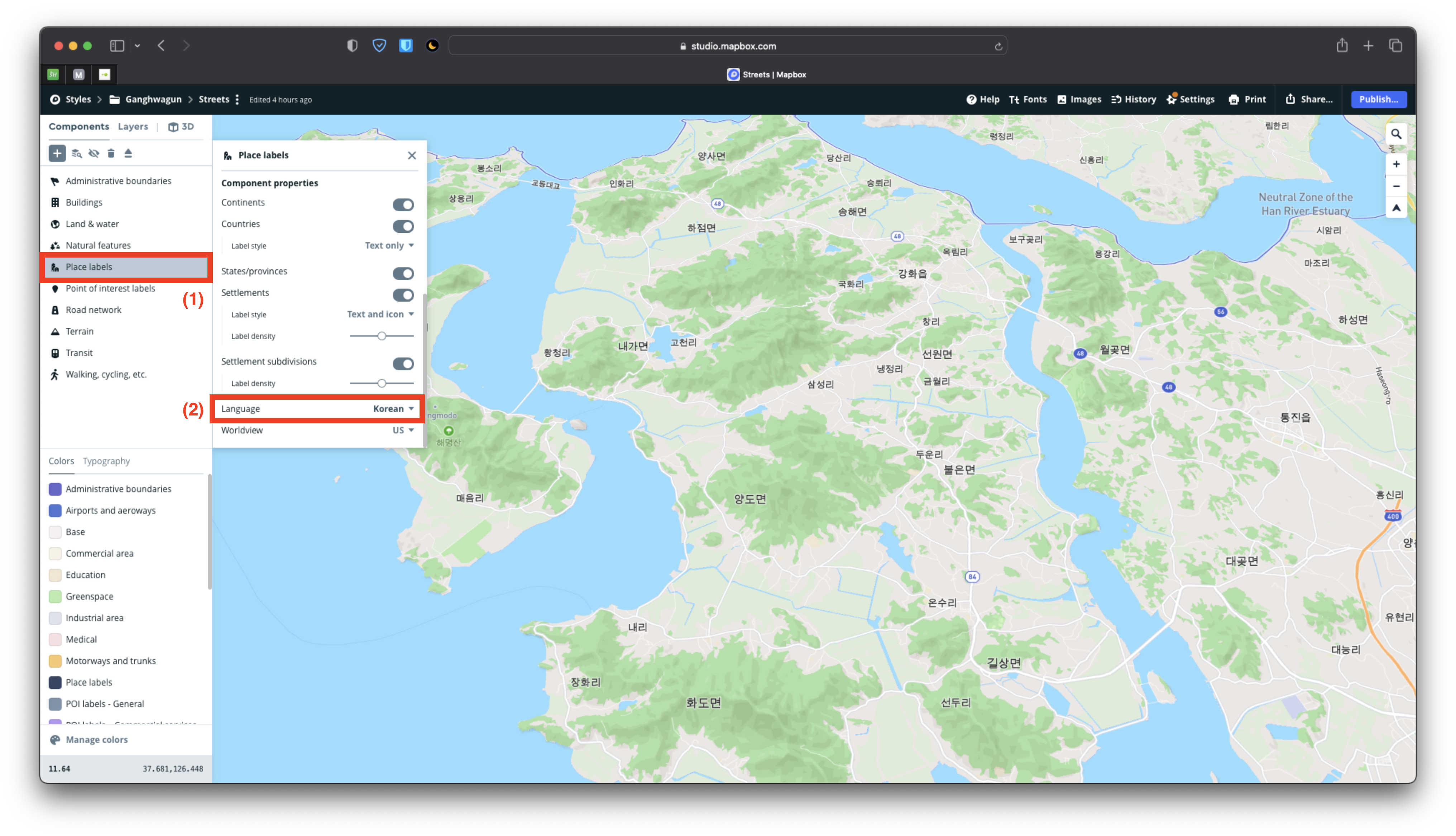Viewport: 1456px width, 836px height.
Task: Zoom out the map with minus
Action: [x=1396, y=186]
